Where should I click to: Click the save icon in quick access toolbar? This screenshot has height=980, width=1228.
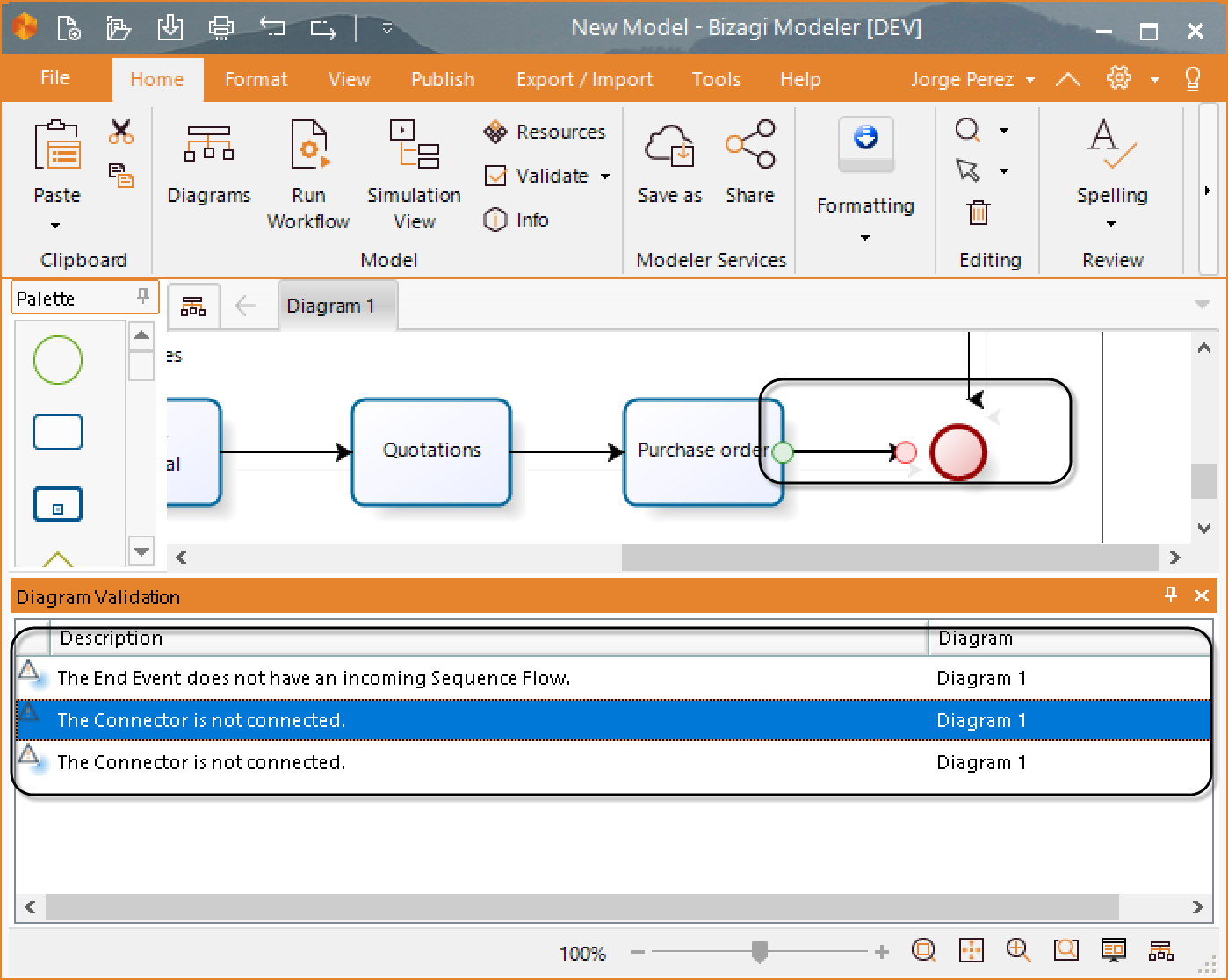coord(170,29)
